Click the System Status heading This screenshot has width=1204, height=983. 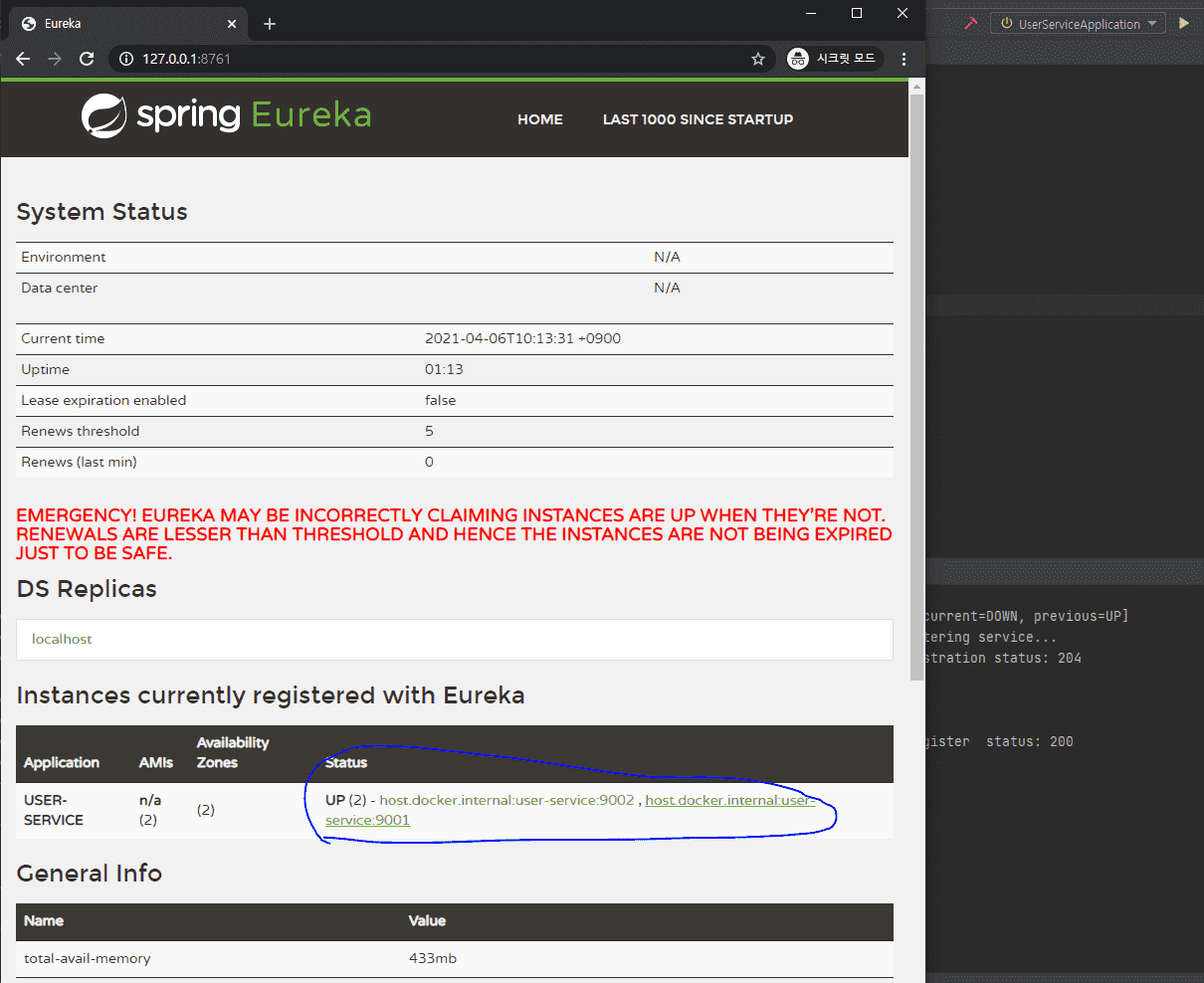[101, 212]
